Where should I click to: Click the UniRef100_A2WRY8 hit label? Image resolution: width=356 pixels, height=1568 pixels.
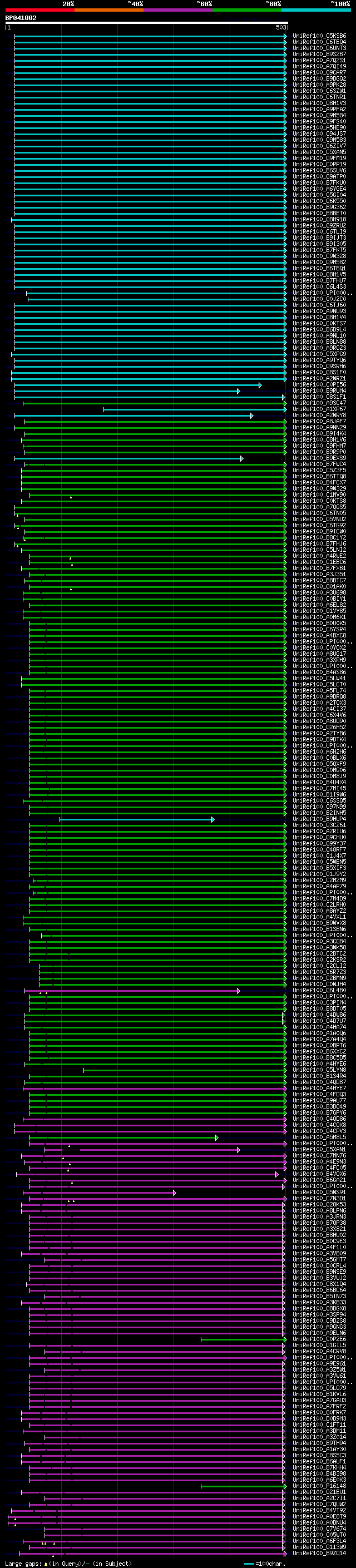[319, 415]
